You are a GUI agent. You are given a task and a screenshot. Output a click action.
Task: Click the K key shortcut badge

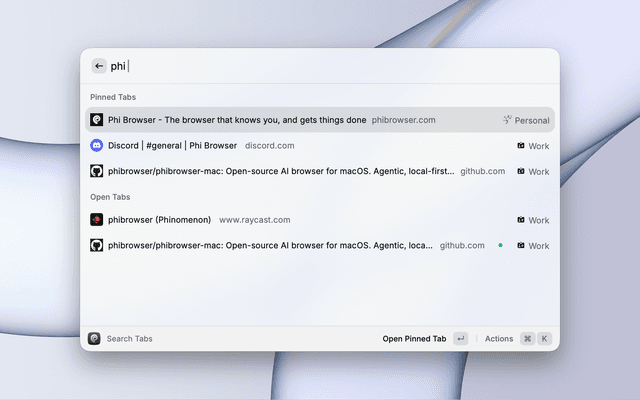[x=544, y=339]
